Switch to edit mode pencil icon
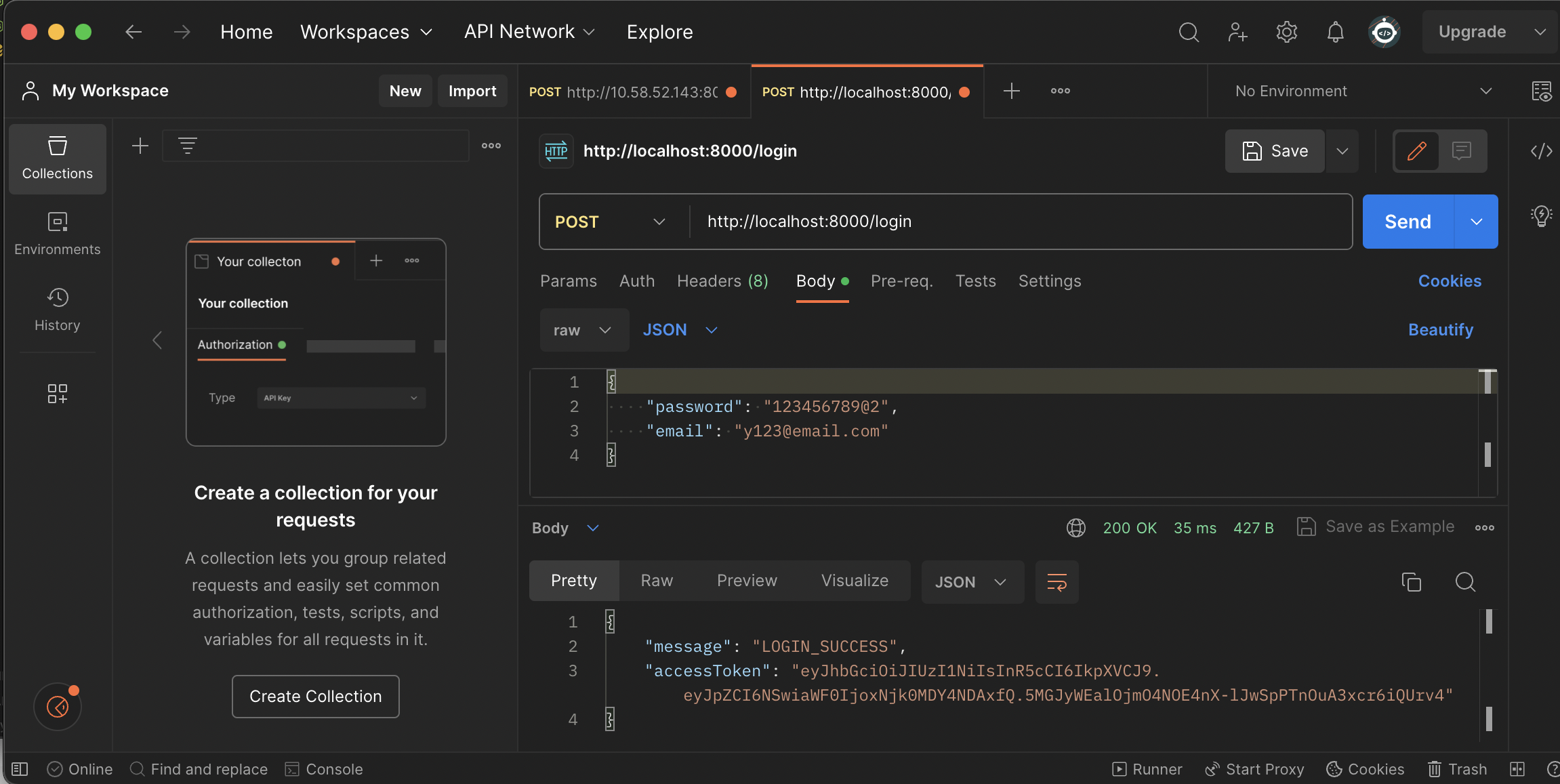Image resolution: width=1560 pixels, height=784 pixels. [x=1417, y=150]
